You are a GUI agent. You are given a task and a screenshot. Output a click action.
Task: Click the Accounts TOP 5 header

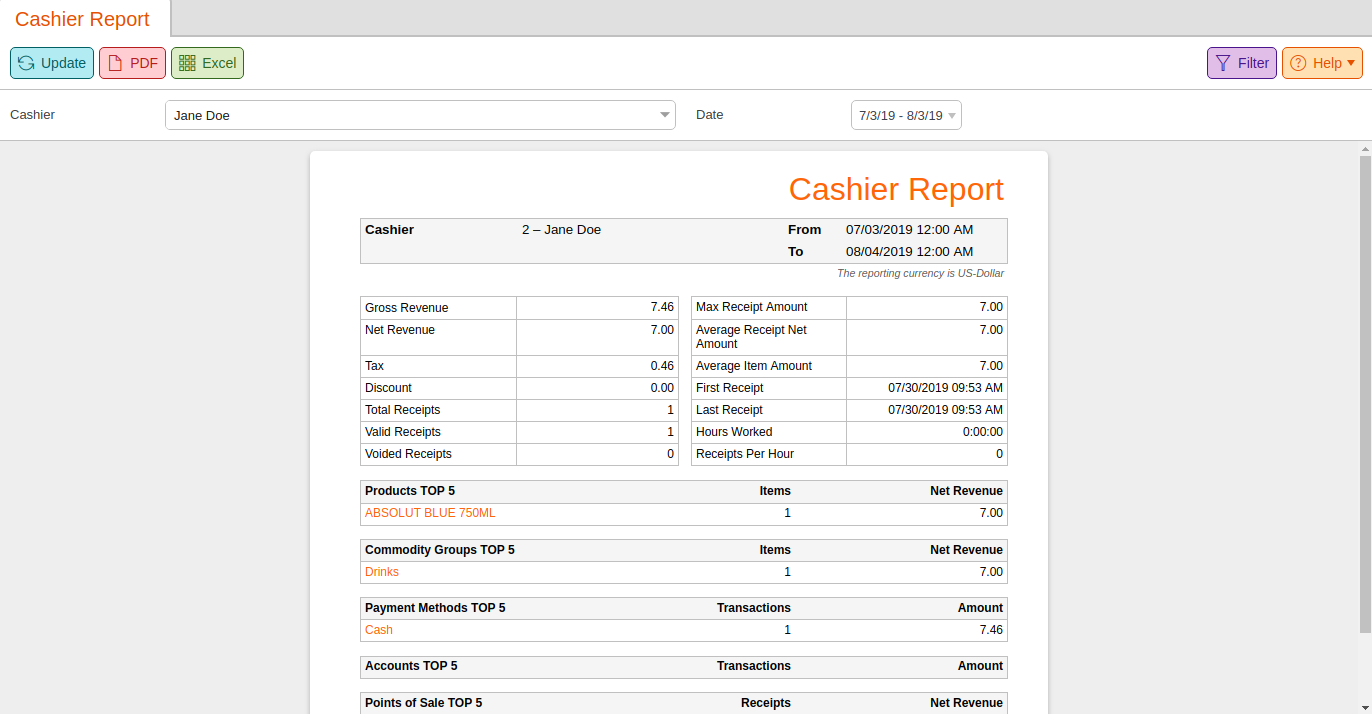pyautogui.click(x=411, y=666)
